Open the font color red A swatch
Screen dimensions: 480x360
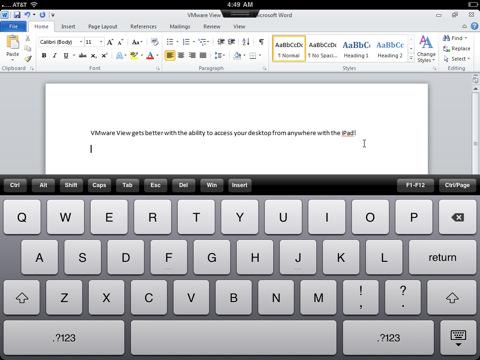(150, 56)
